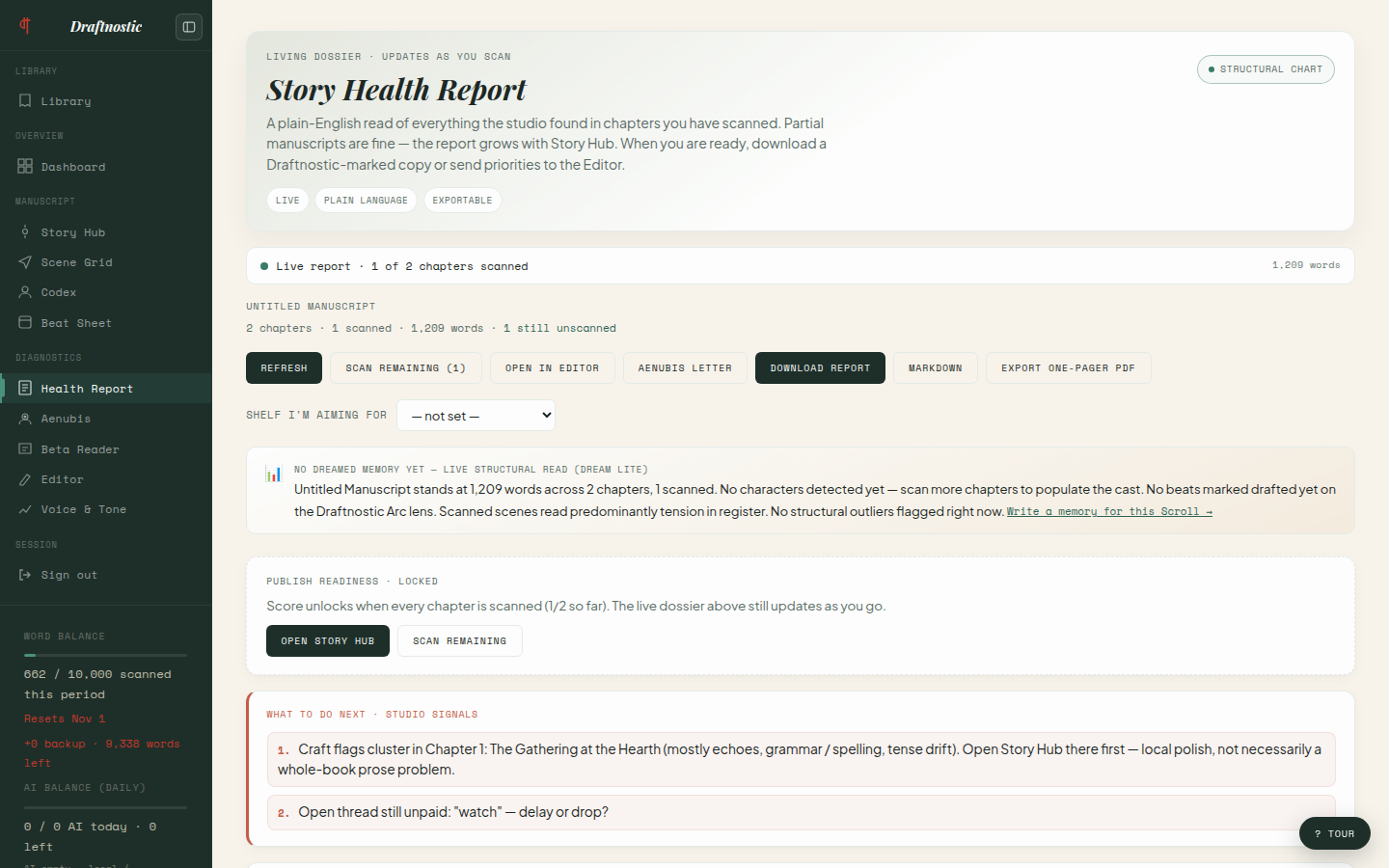This screenshot has width=1389, height=868.
Task: Click the Exportable tag chip
Action: [462, 200]
